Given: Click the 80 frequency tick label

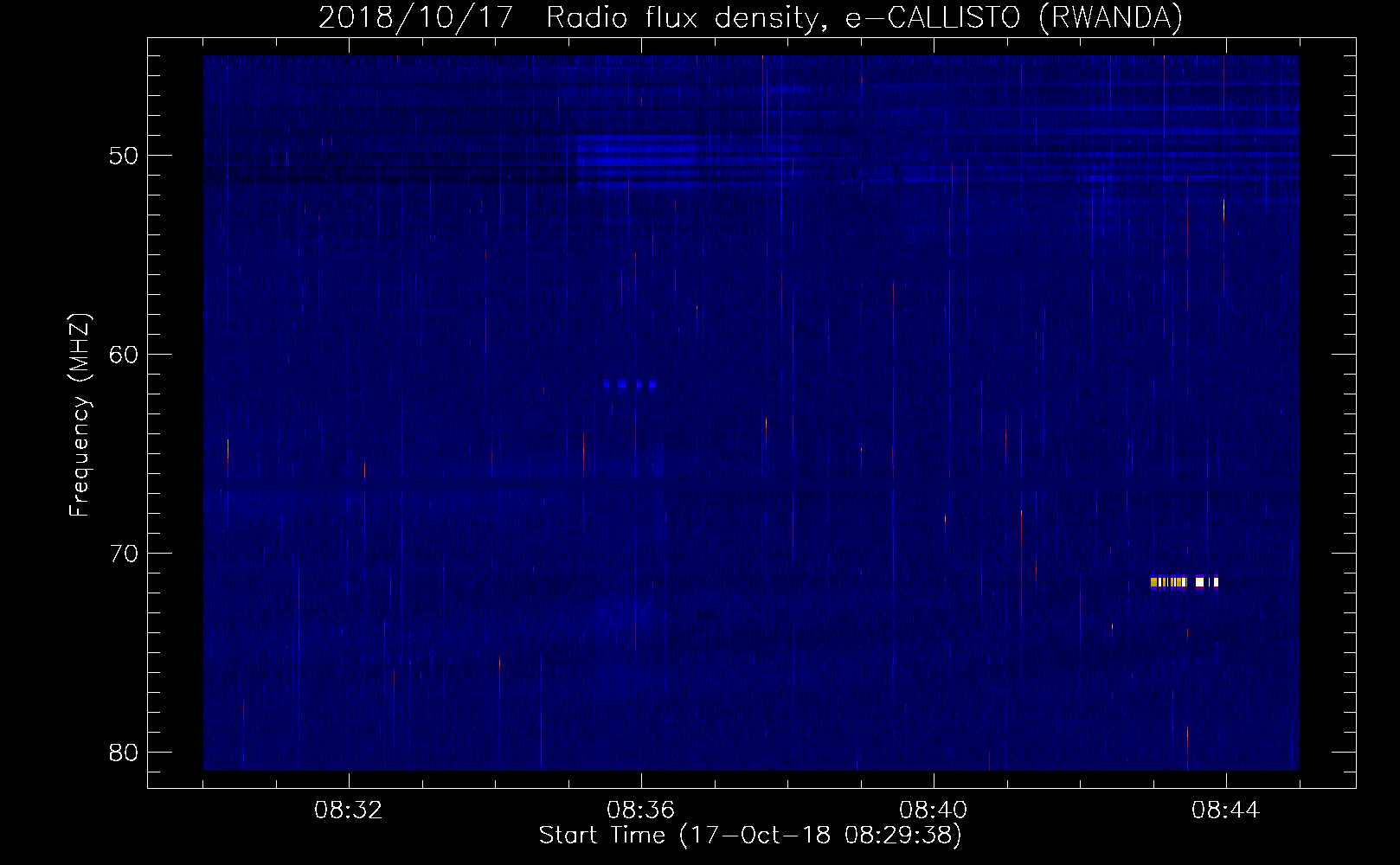Looking at the screenshot, I should click(125, 753).
